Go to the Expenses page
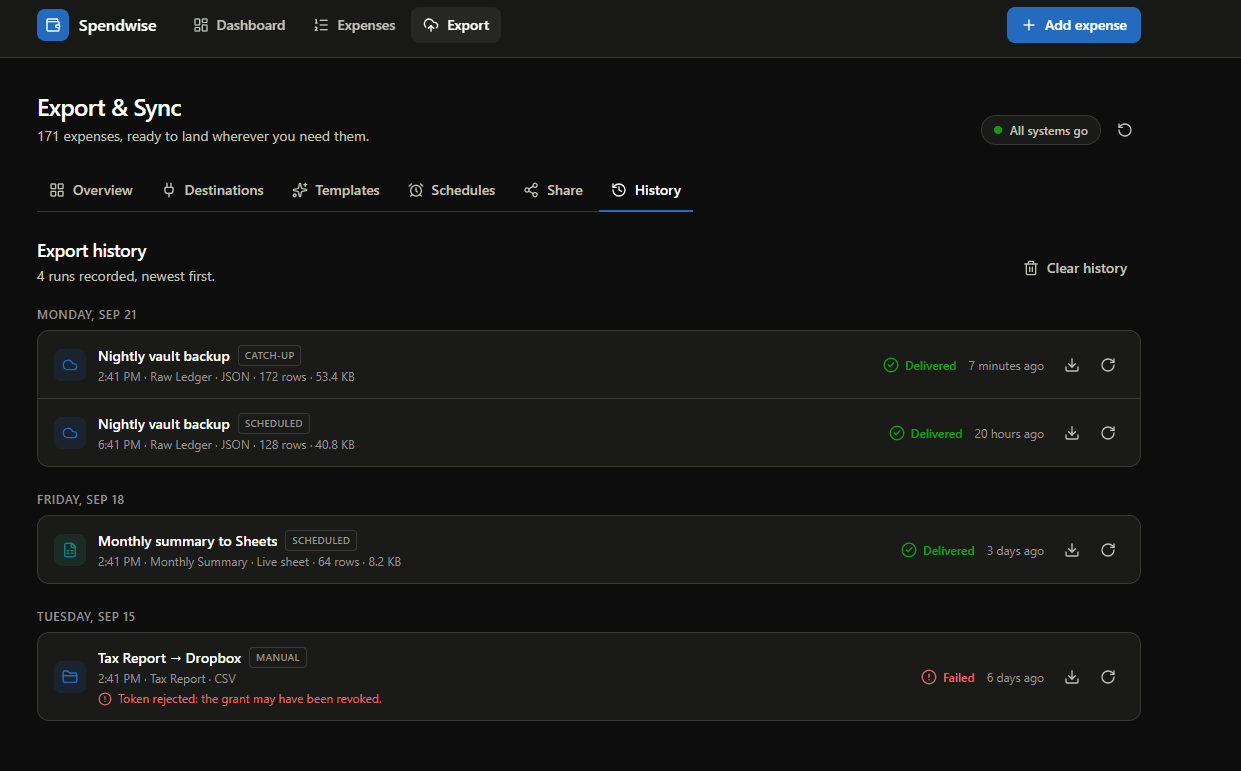This screenshot has height=771, width=1241. [354, 25]
